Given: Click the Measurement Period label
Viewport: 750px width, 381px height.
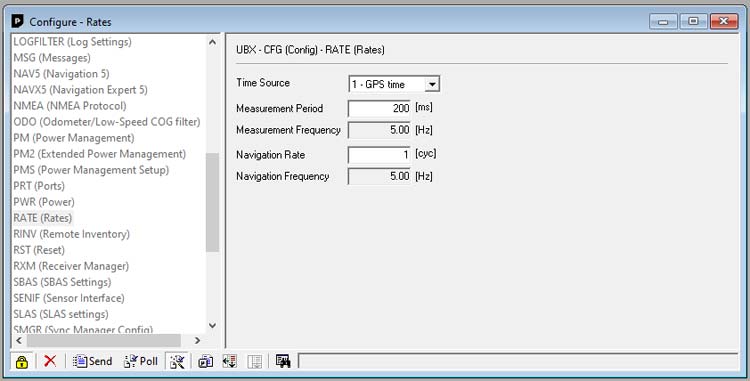Looking at the screenshot, I should (x=279, y=109).
